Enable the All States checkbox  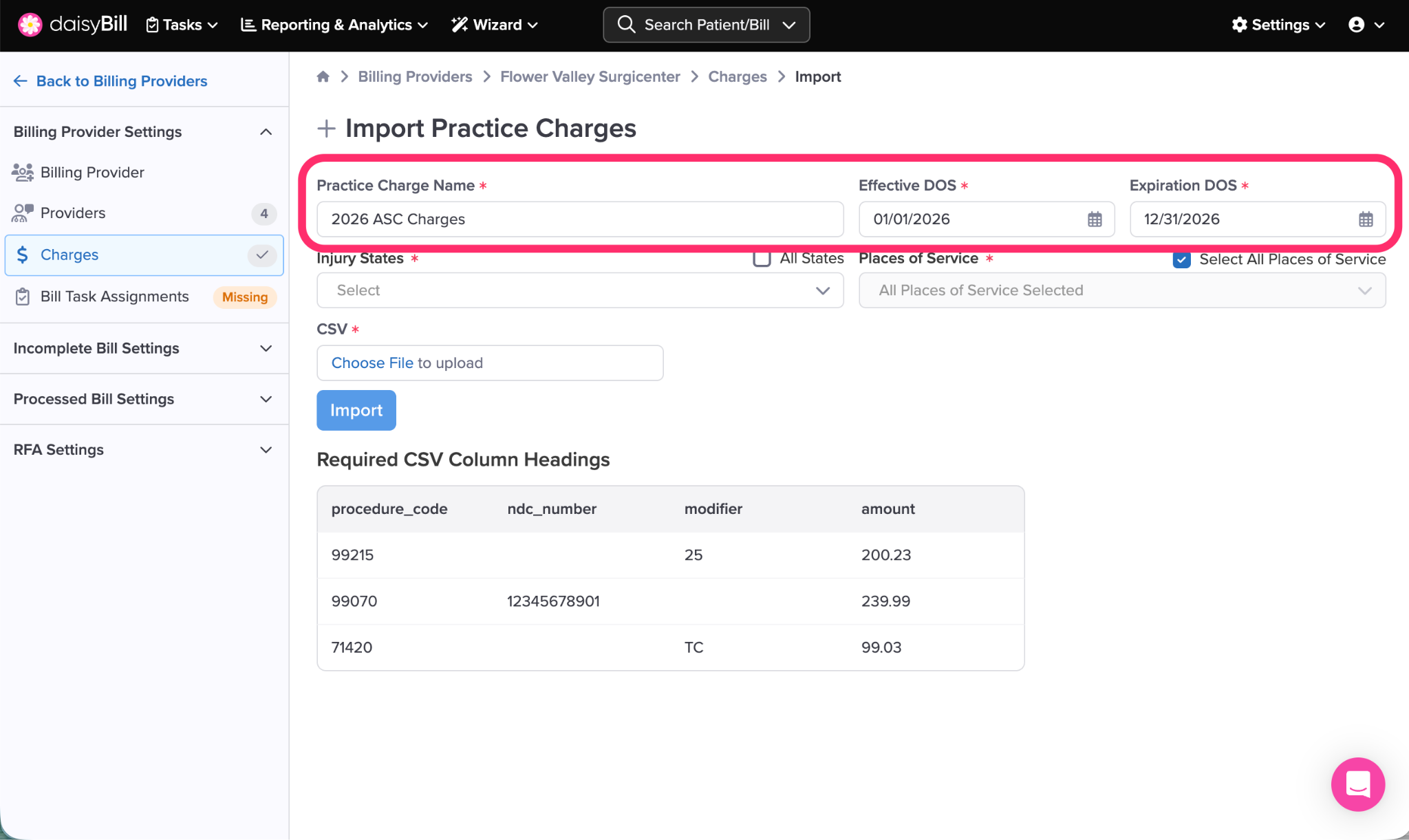[762, 259]
